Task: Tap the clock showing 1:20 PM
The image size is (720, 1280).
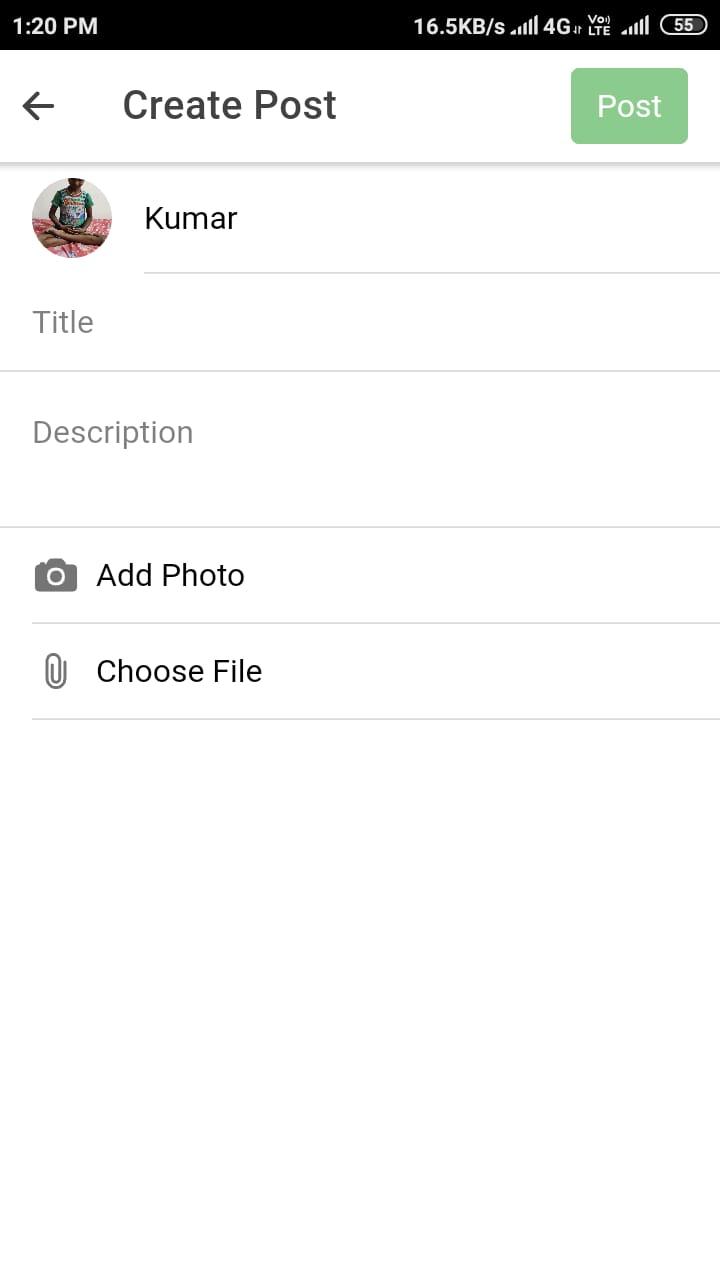Action: point(55,25)
